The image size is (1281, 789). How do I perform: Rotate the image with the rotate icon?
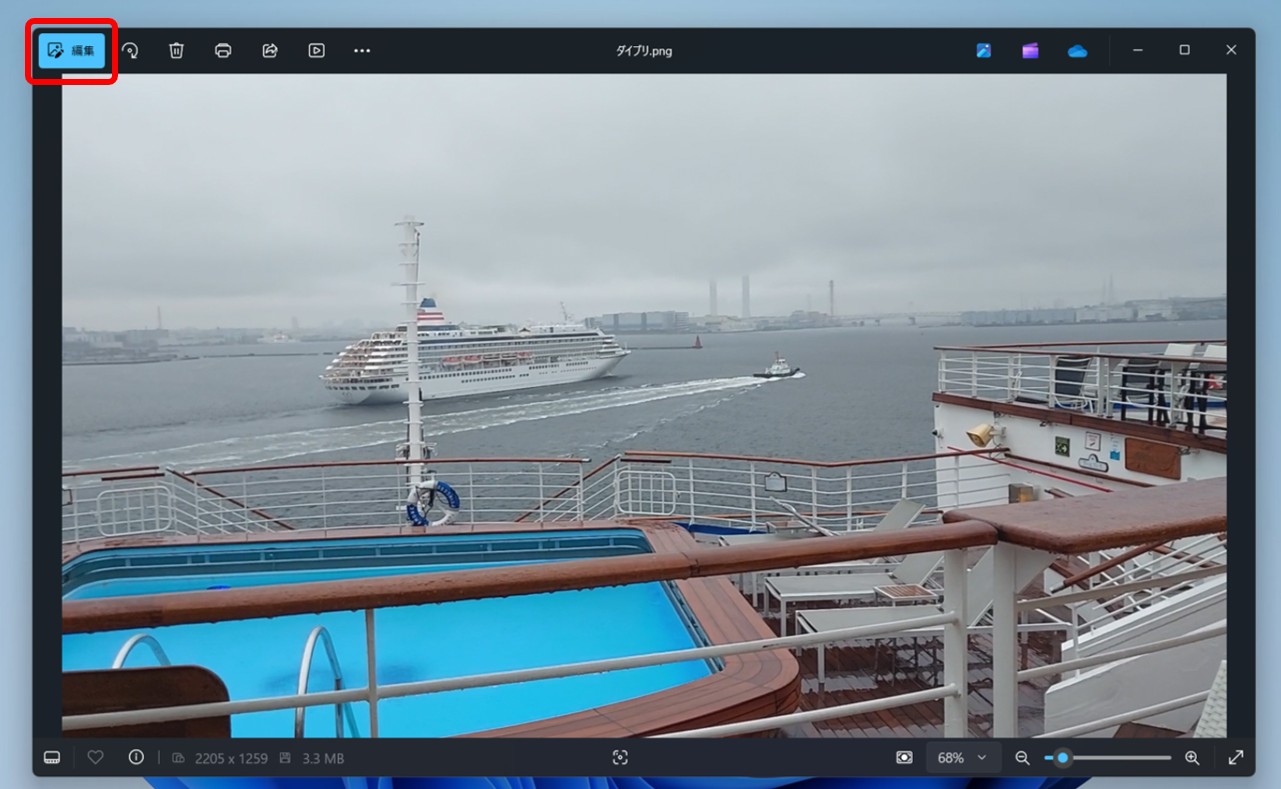(x=130, y=50)
